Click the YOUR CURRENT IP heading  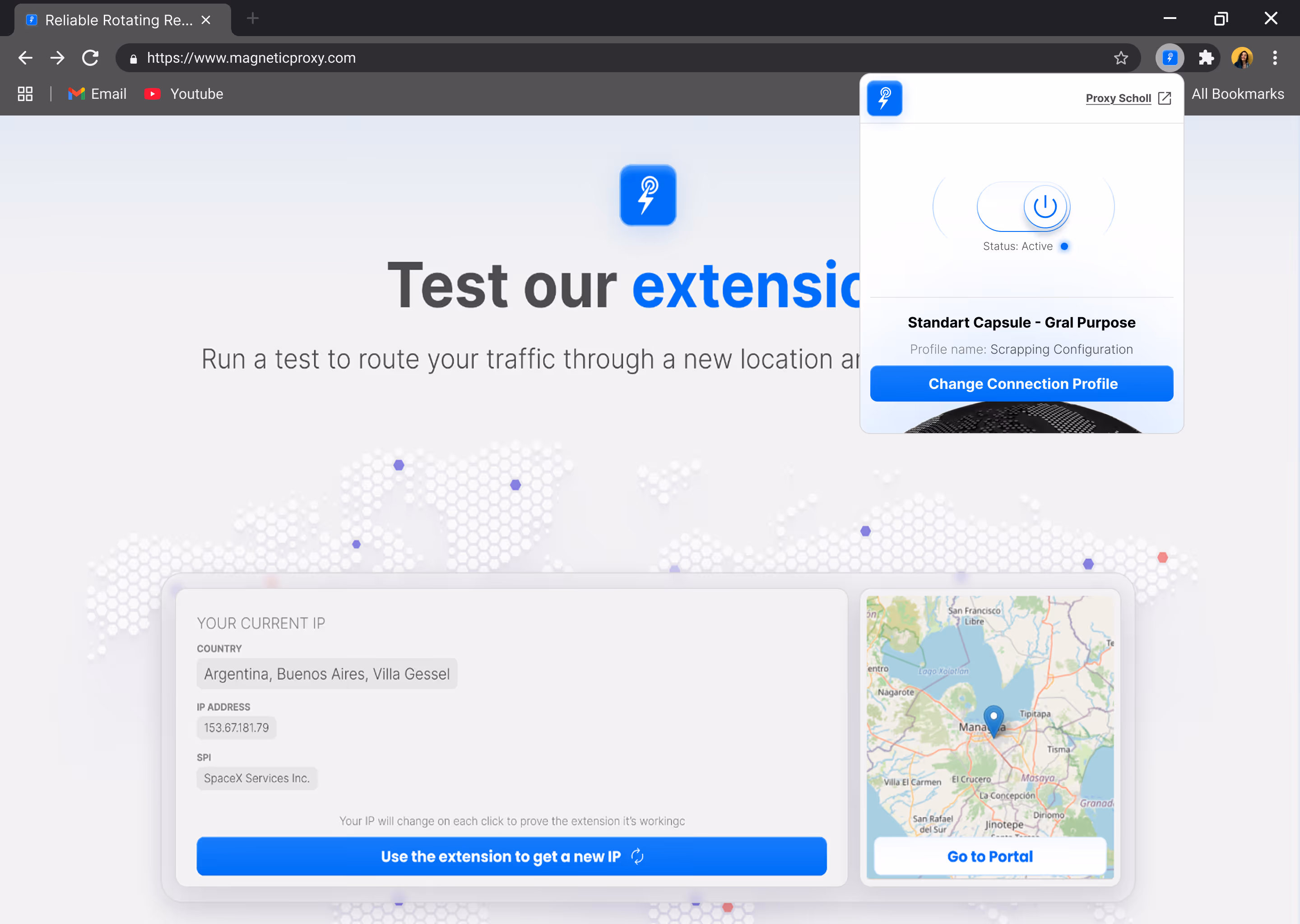pyautogui.click(x=261, y=623)
